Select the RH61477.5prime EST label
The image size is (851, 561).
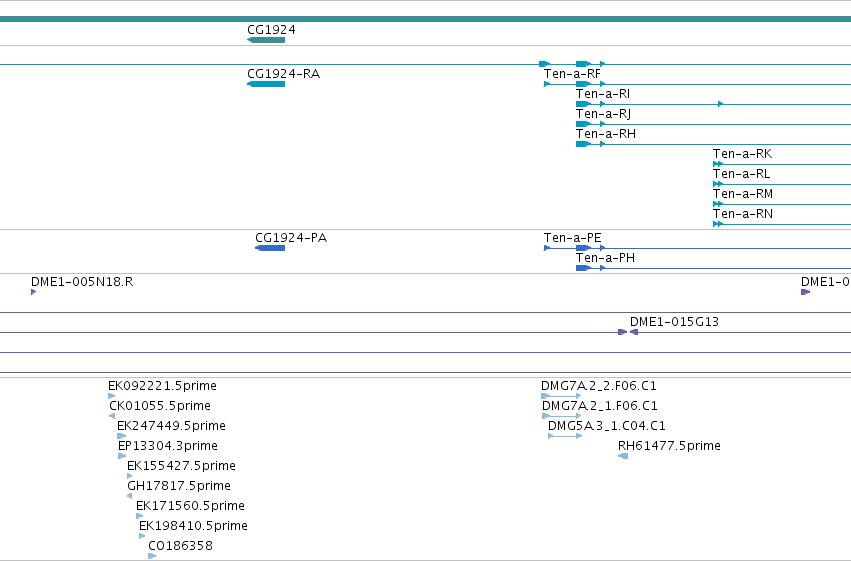[x=669, y=446]
